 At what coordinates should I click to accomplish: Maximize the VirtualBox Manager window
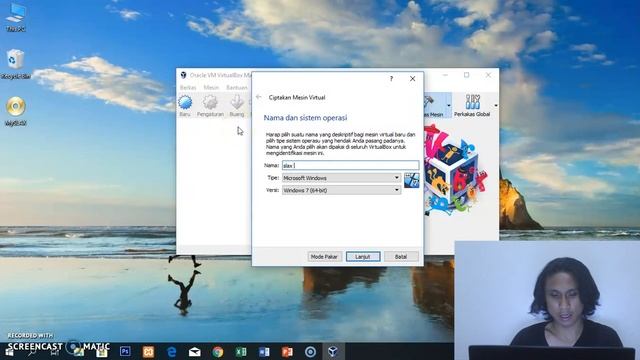467,75
